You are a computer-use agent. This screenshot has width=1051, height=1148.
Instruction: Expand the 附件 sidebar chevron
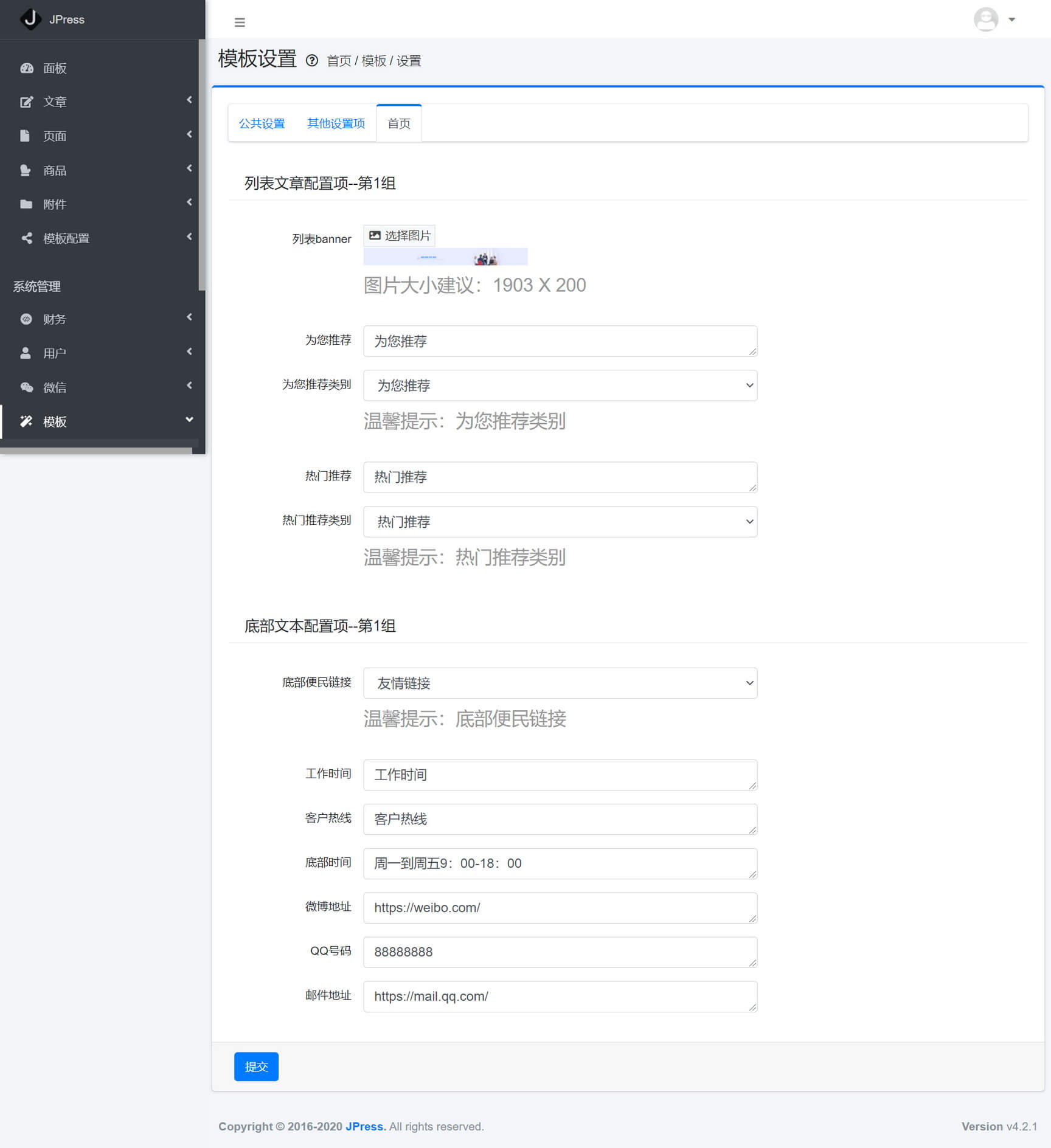coord(189,202)
